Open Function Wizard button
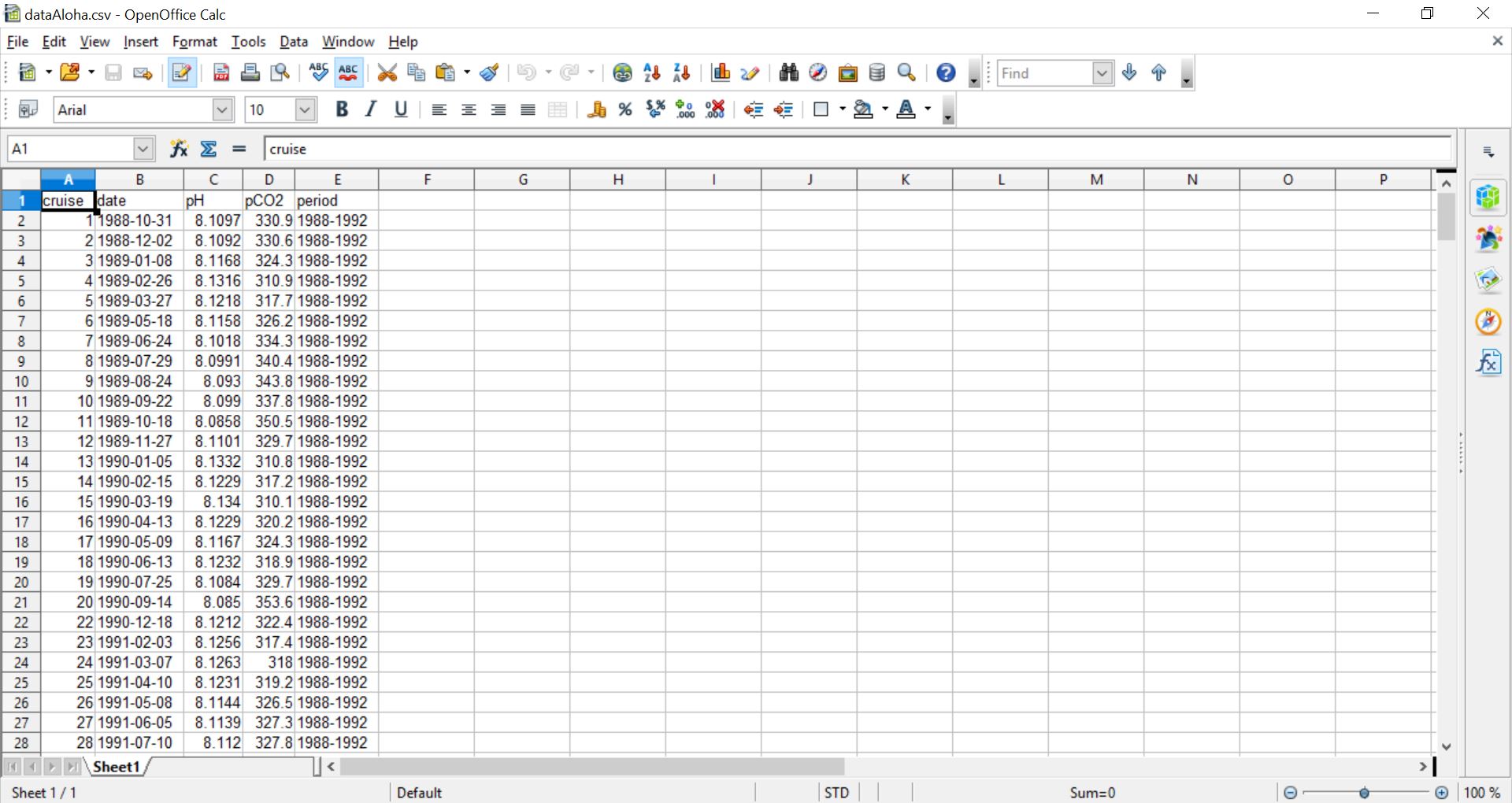 (180, 148)
